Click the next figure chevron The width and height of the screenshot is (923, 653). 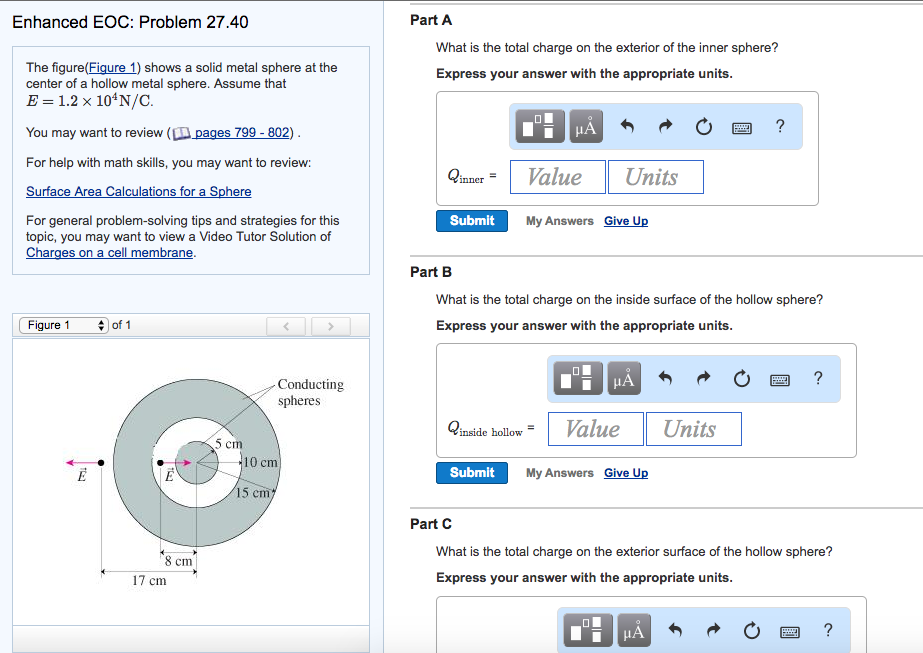point(330,325)
